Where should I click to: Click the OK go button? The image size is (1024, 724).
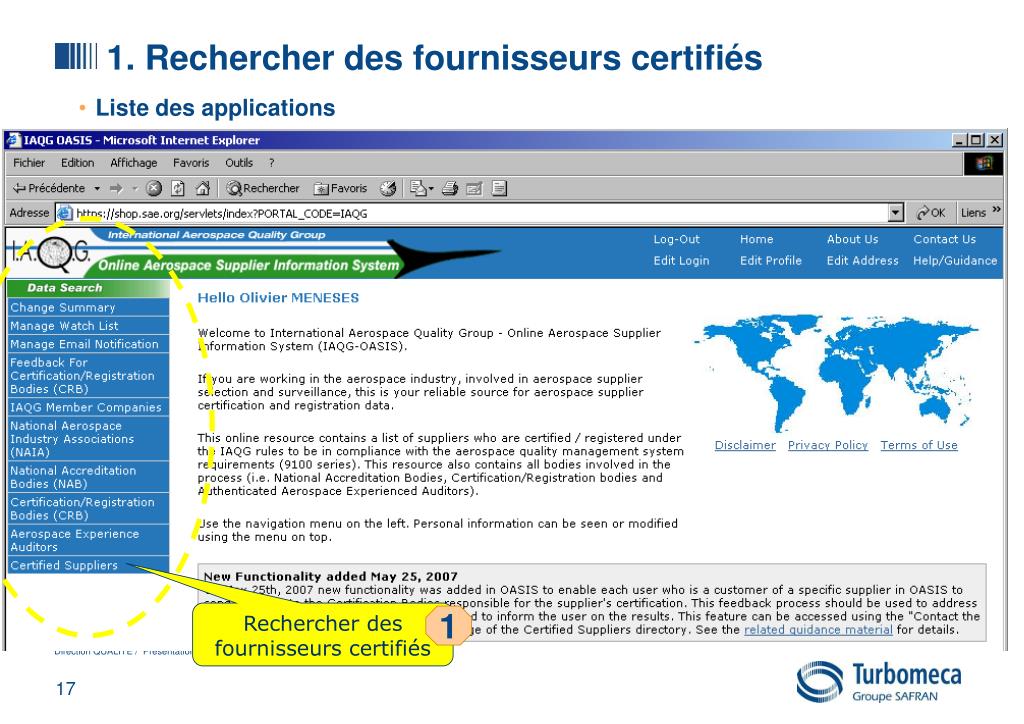(931, 213)
